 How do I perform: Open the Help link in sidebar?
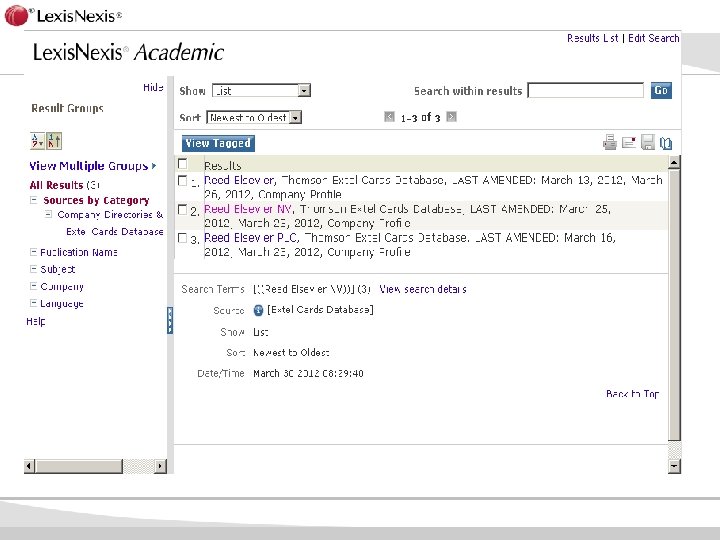36,321
